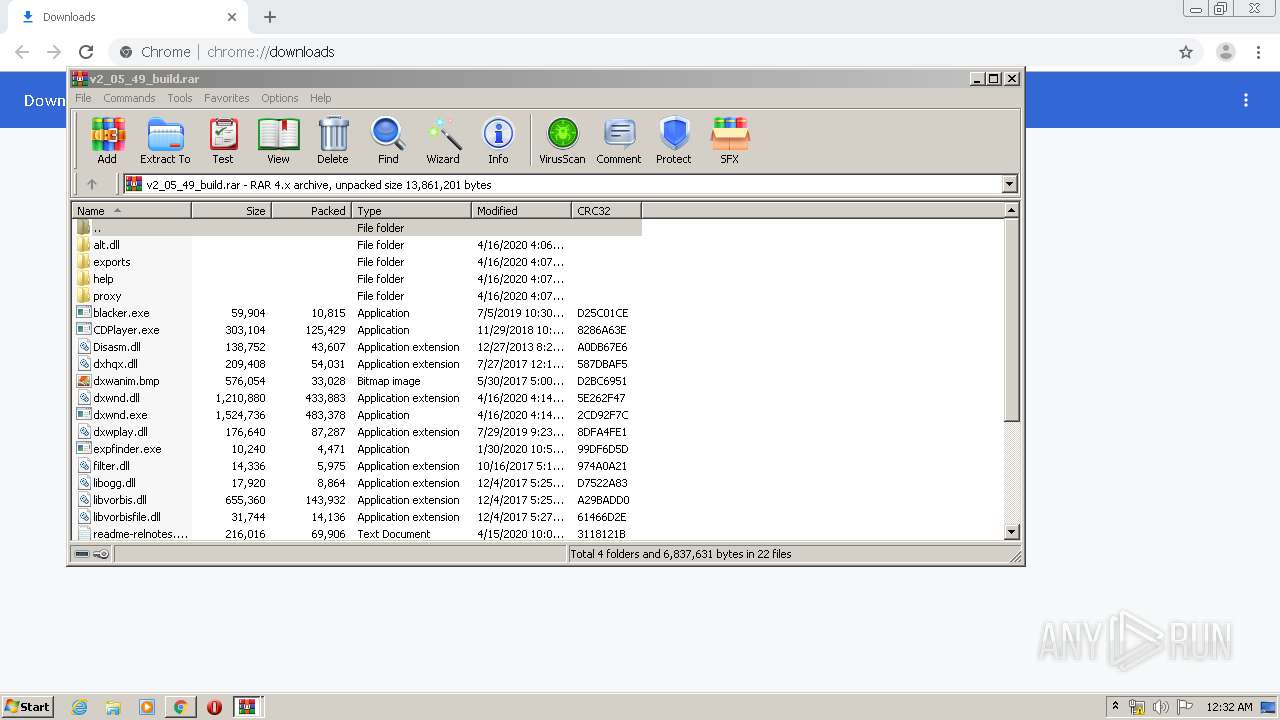
Task: Open the Comment tool
Action: point(619,140)
